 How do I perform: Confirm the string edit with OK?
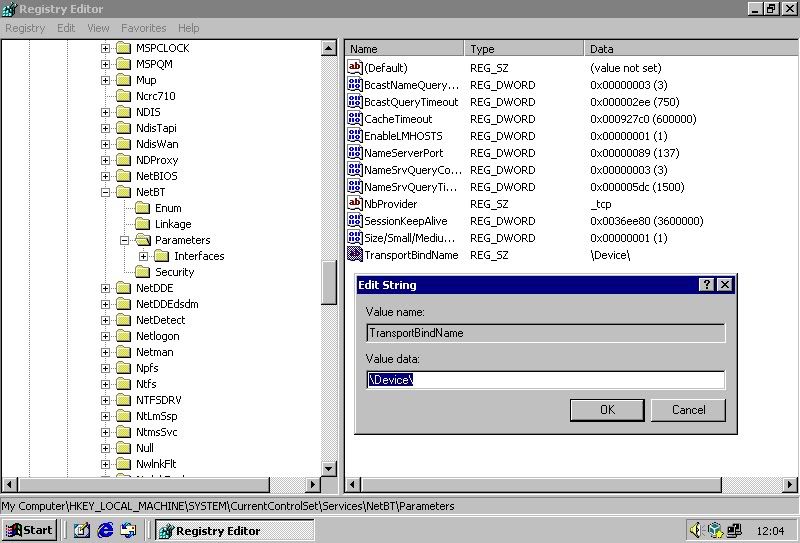coord(607,410)
